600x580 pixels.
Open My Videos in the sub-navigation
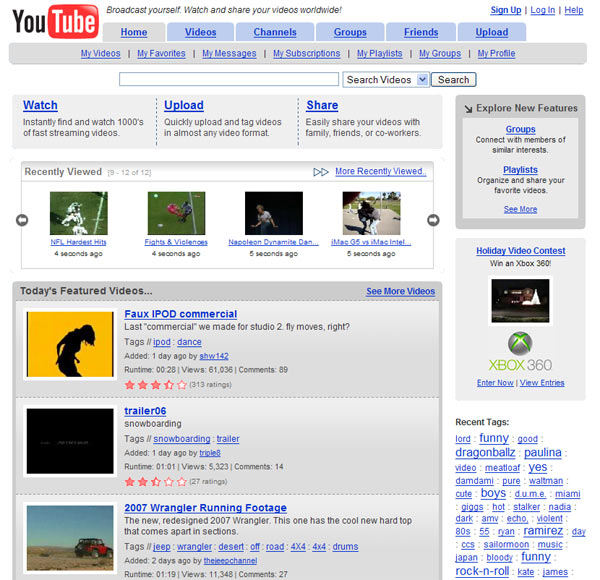[x=101, y=54]
